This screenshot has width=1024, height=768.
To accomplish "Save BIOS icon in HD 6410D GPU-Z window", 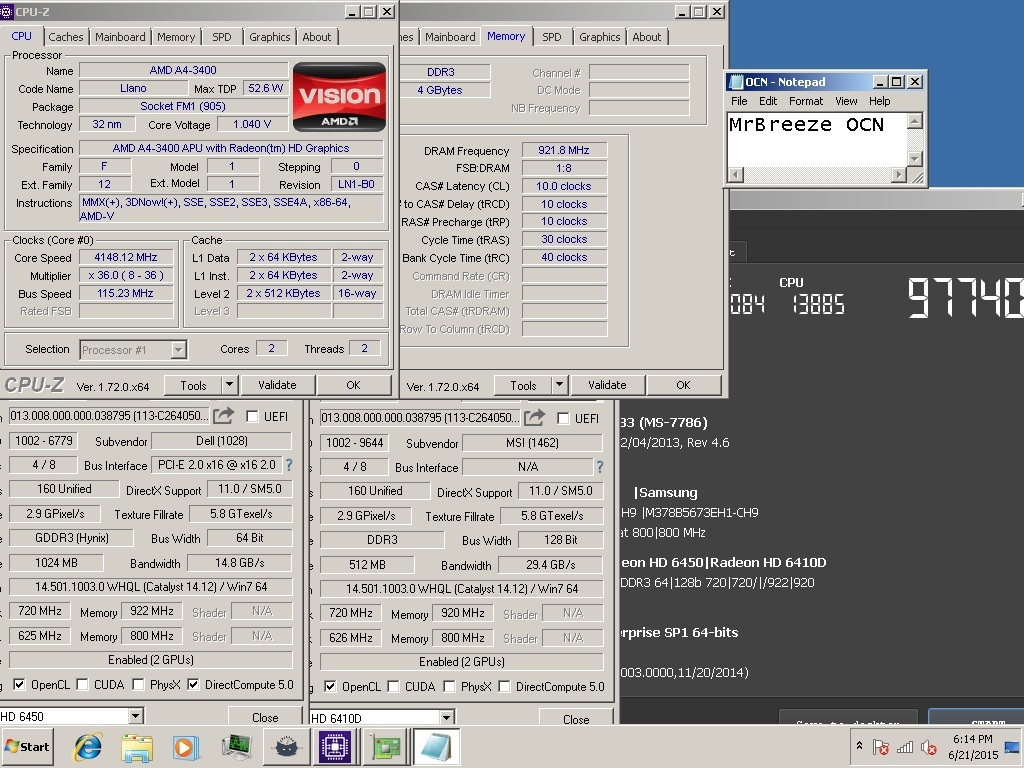I will pyautogui.click(x=534, y=417).
